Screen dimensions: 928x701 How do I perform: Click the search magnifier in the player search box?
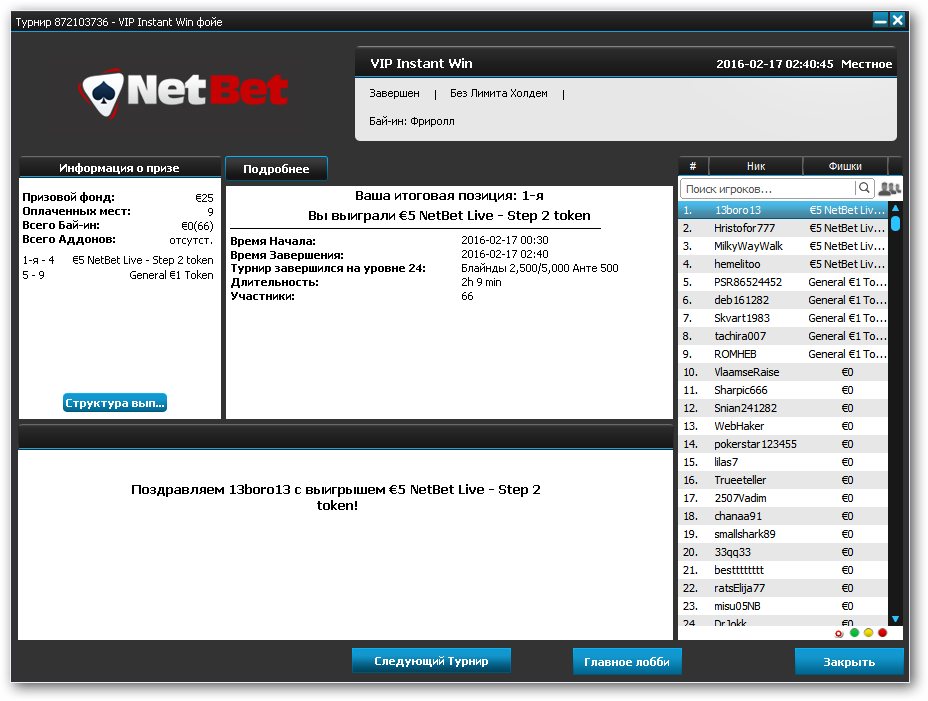coord(863,188)
